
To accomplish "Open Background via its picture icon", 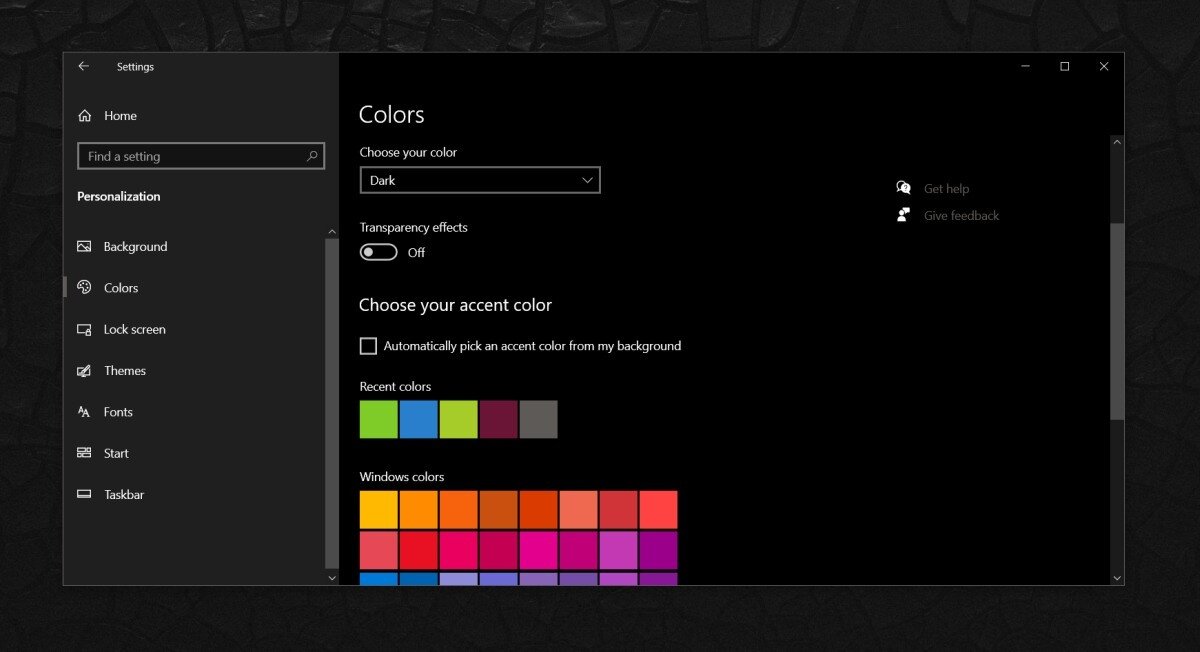I will tap(85, 247).
